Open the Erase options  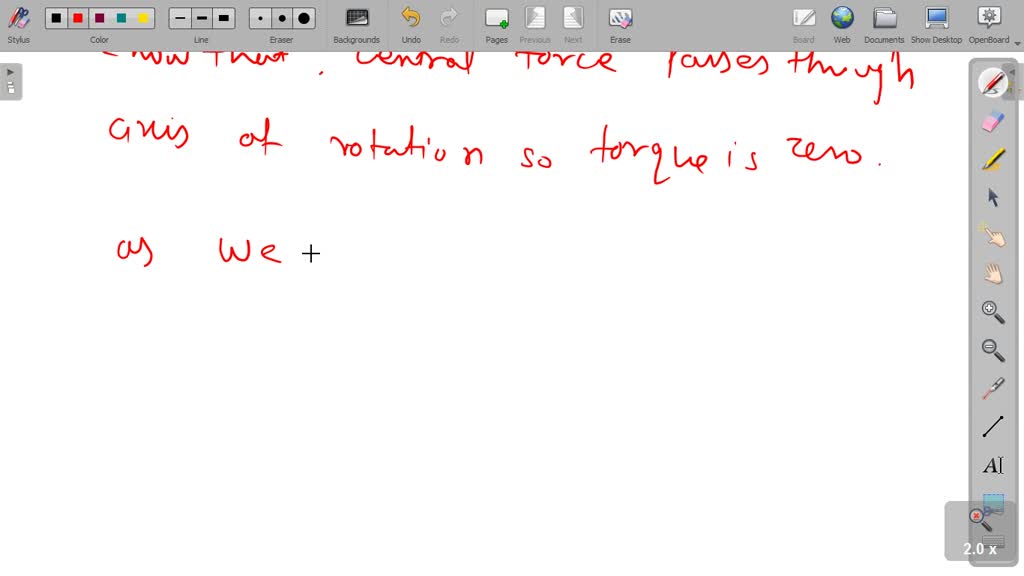point(620,25)
